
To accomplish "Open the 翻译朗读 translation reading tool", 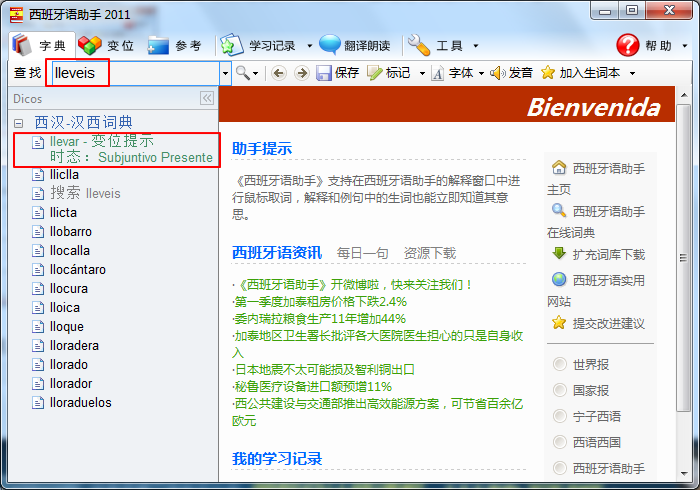I will [355, 46].
